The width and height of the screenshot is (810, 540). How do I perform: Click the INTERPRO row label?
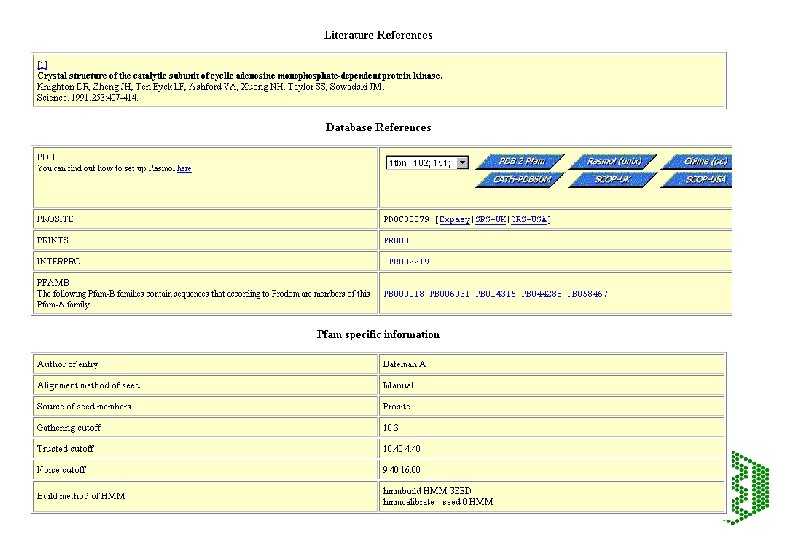click(x=58, y=261)
